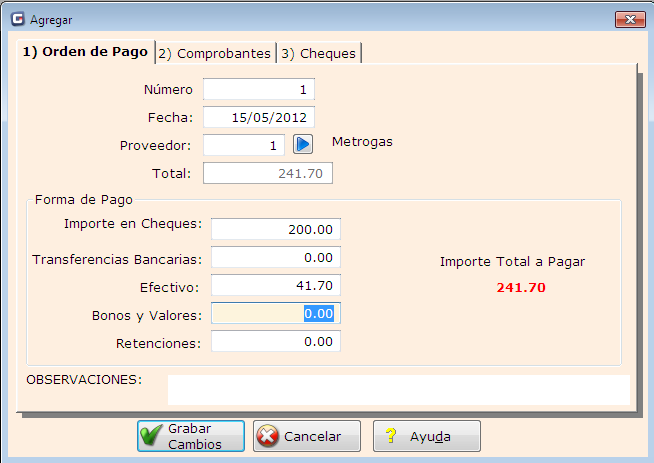Click the Bonos y Valores field
The image size is (654, 463).
(275, 314)
